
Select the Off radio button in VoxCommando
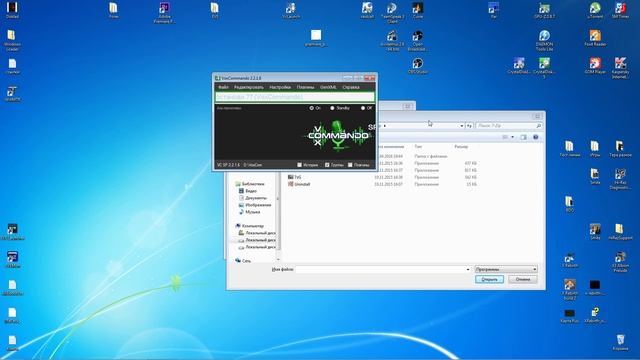[363, 108]
